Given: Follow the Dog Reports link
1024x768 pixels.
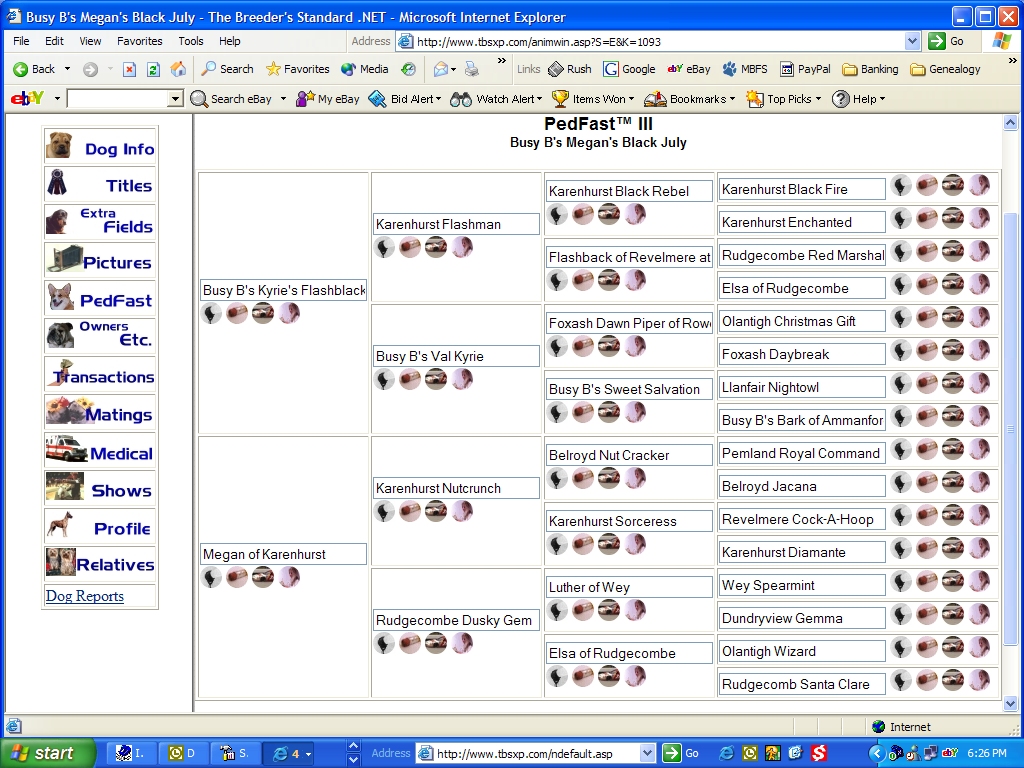Looking at the screenshot, I should [x=85, y=596].
